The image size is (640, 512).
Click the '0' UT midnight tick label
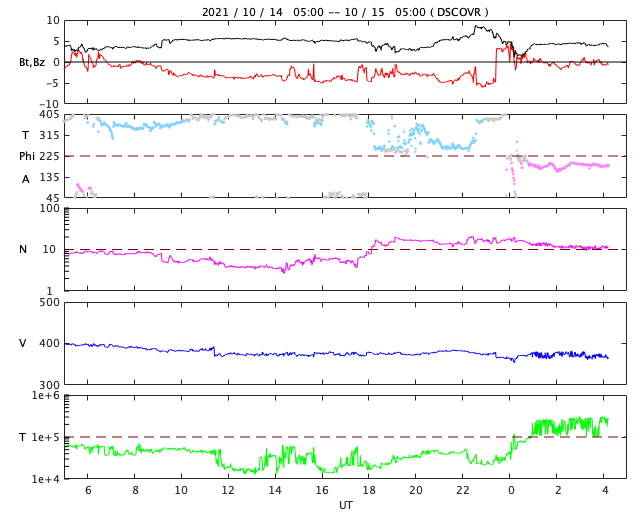click(511, 490)
